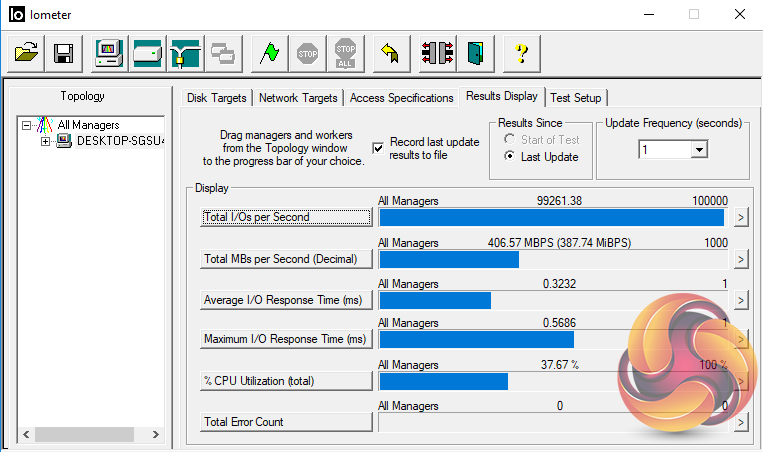
Task: Open arrow next to Total I/Os bar
Action: click(x=741, y=217)
